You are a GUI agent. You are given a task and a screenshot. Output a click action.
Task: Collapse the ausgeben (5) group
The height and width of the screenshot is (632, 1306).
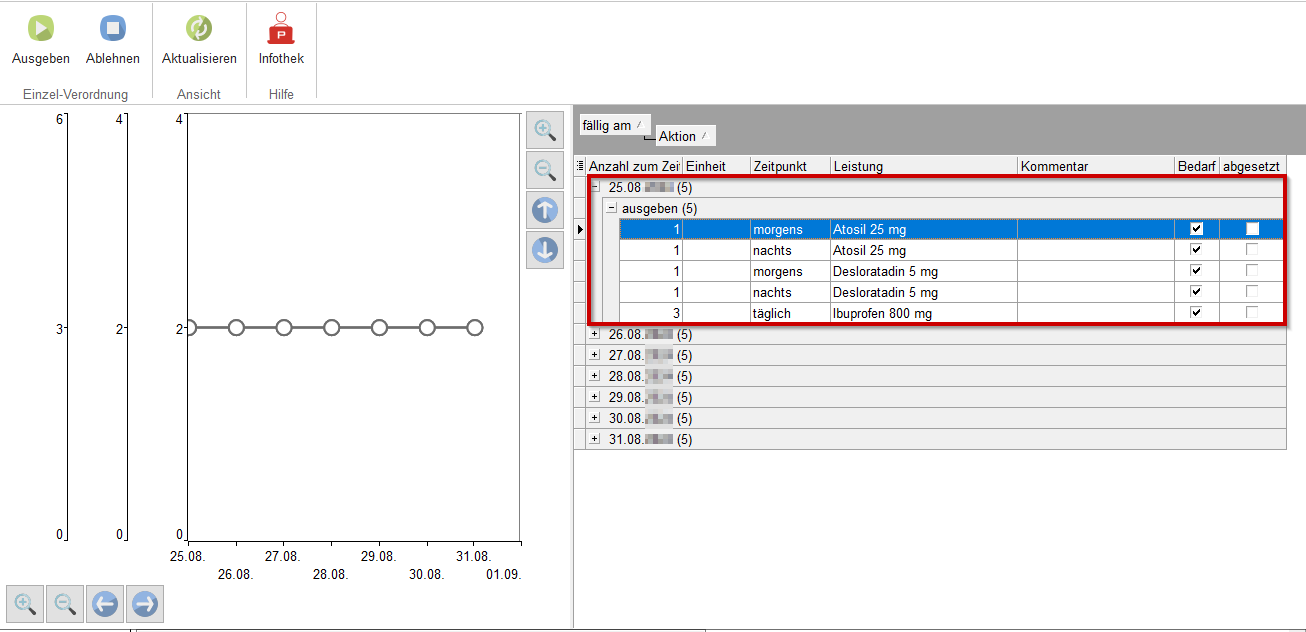(x=611, y=208)
